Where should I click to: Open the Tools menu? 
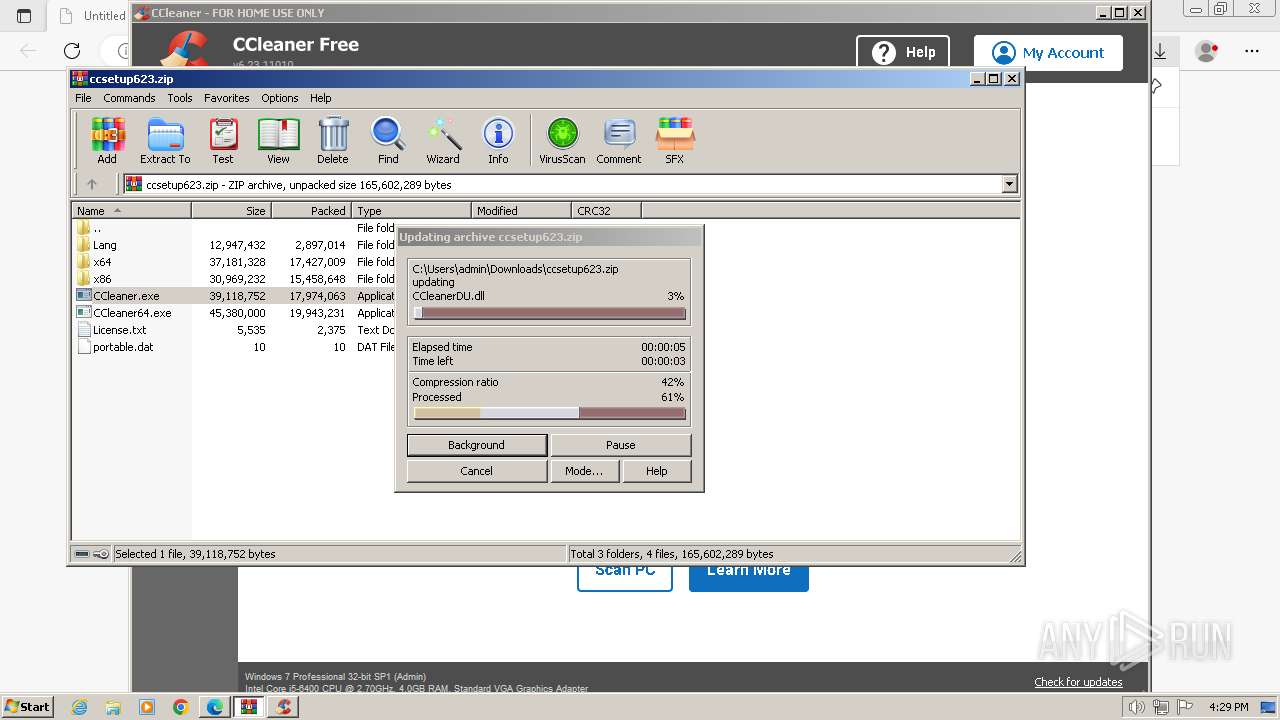point(180,98)
